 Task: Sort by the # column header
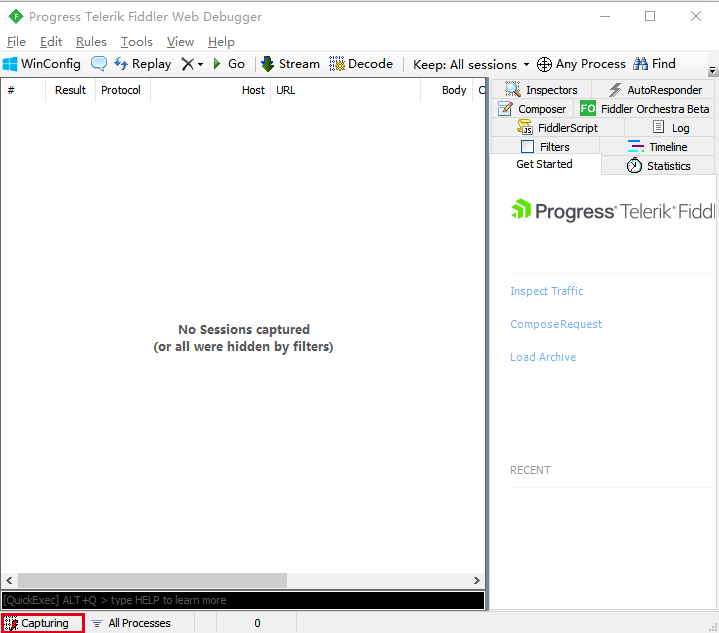(x=23, y=90)
